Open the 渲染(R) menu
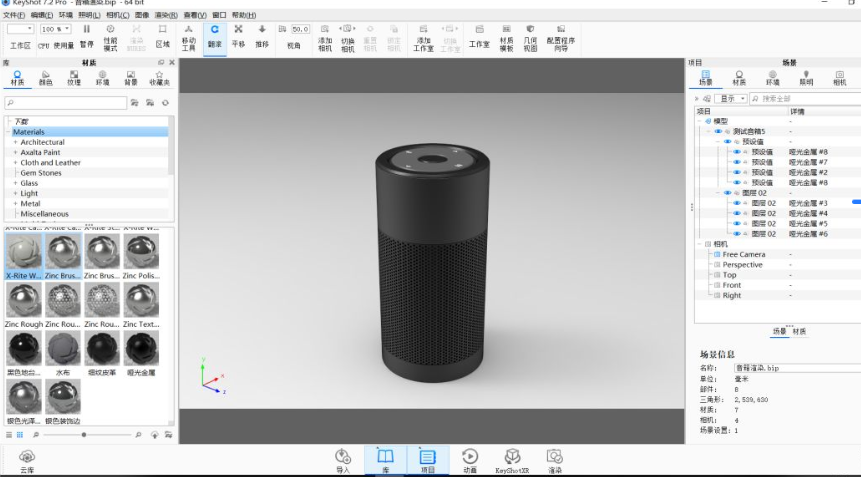The image size is (861, 477). (166, 15)
